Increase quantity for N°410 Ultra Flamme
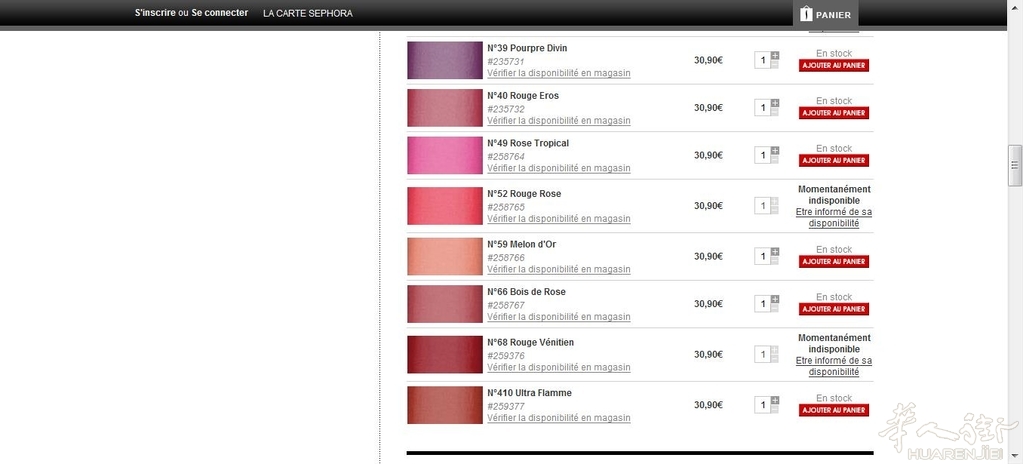This screenshot has height=464, width=1023. [775, 401]
